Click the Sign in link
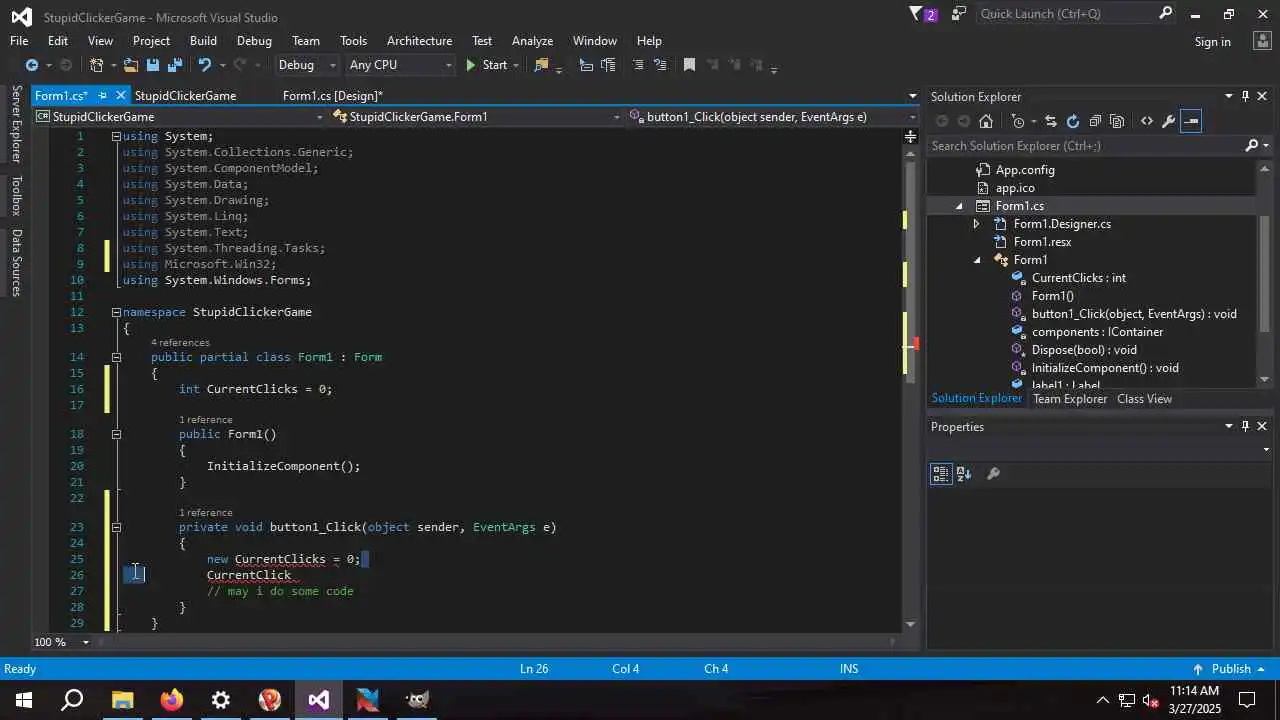 pos(1212,41)
